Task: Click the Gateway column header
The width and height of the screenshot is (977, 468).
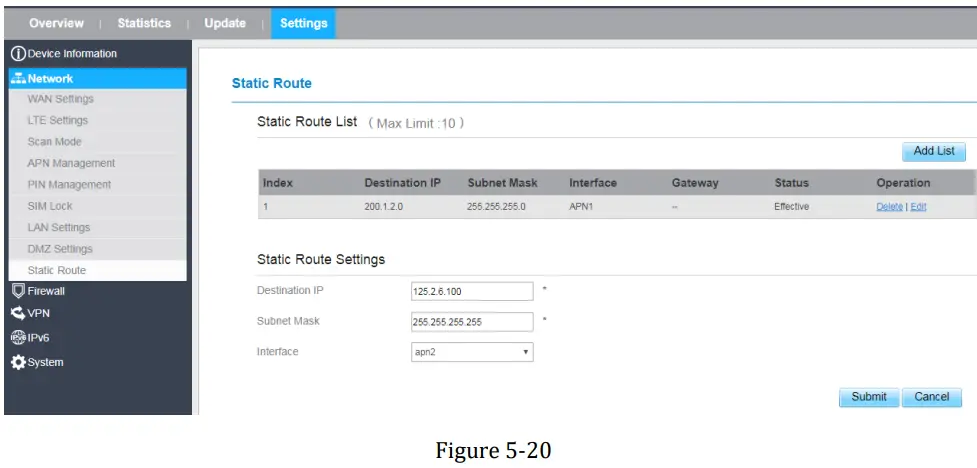Action: [695, 183]
